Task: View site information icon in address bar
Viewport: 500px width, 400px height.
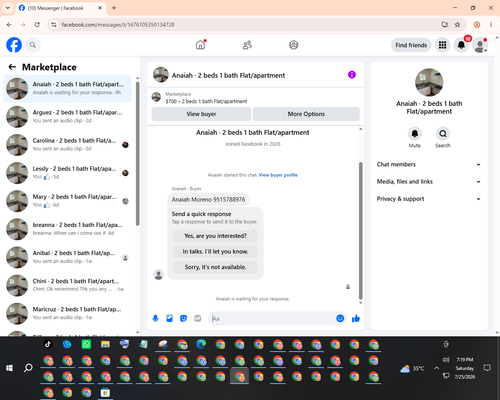Action: click(54, 24)
